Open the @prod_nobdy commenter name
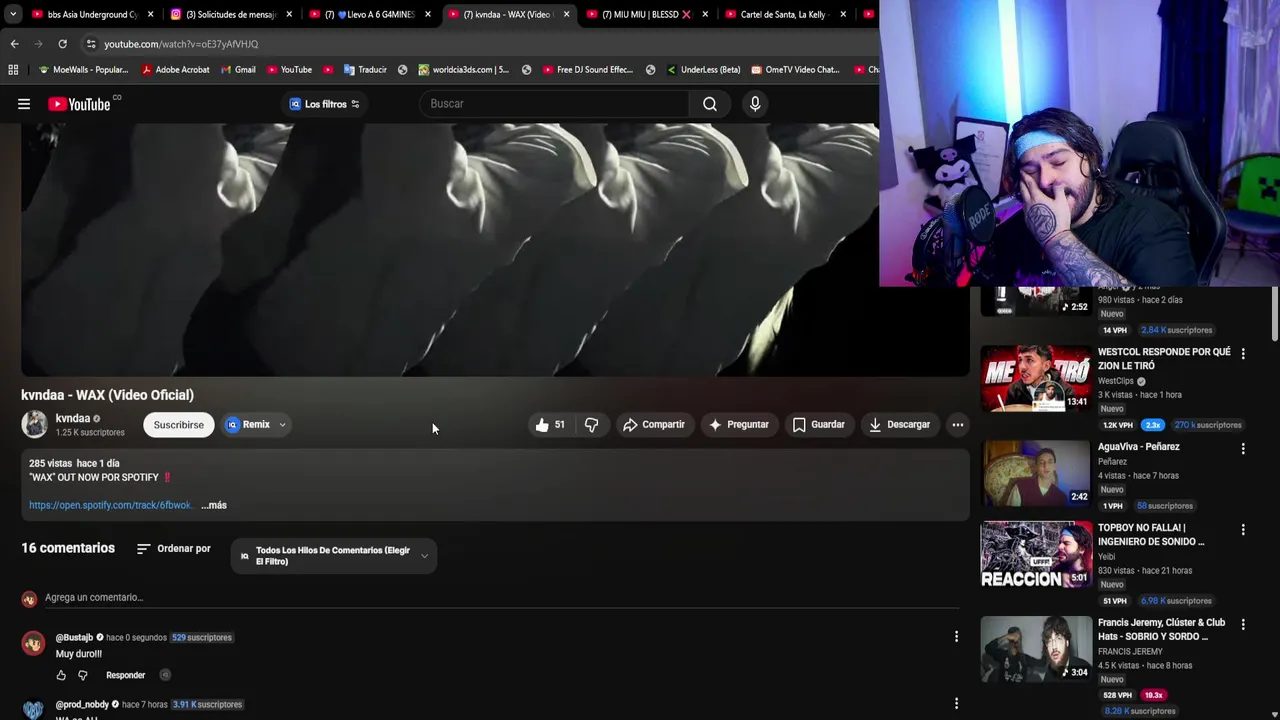 (x=82, y=705)
